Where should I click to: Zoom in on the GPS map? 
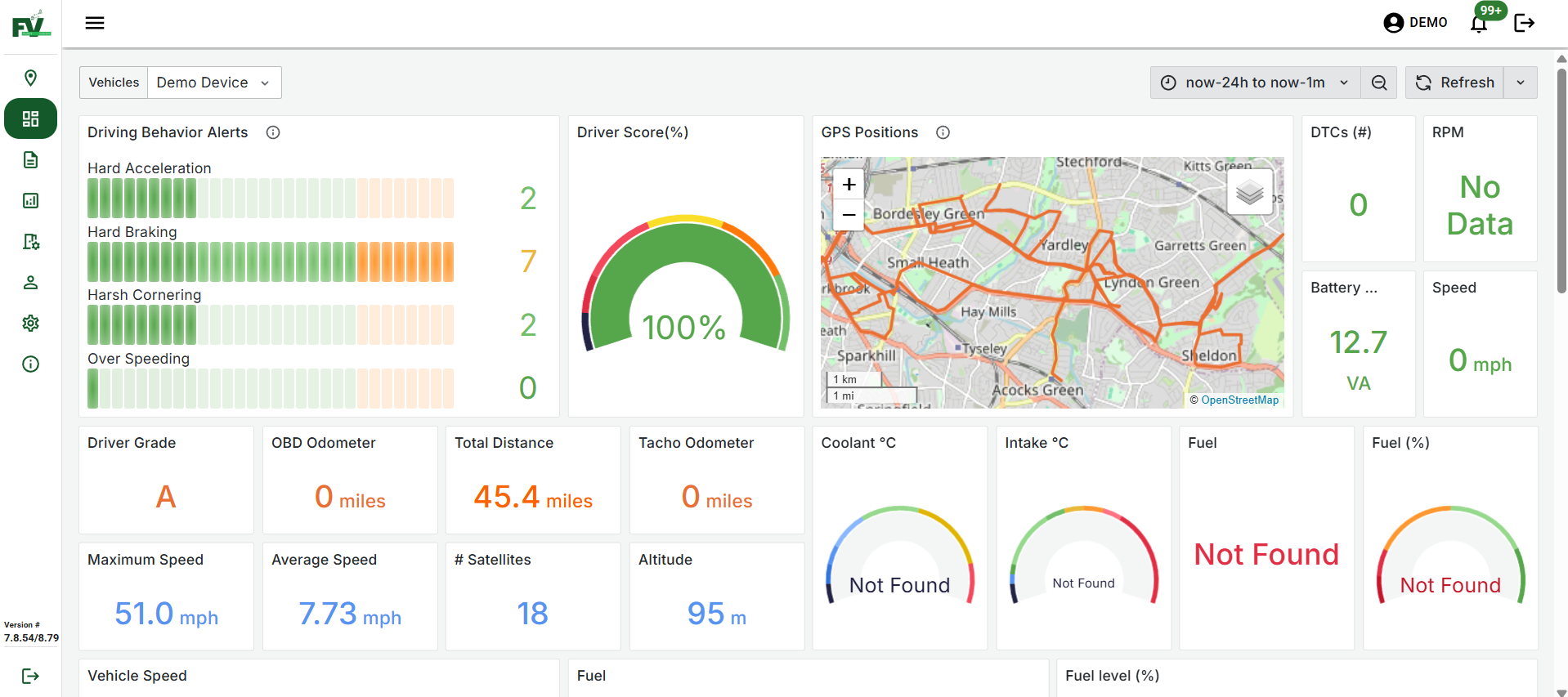tap(849, 185)
